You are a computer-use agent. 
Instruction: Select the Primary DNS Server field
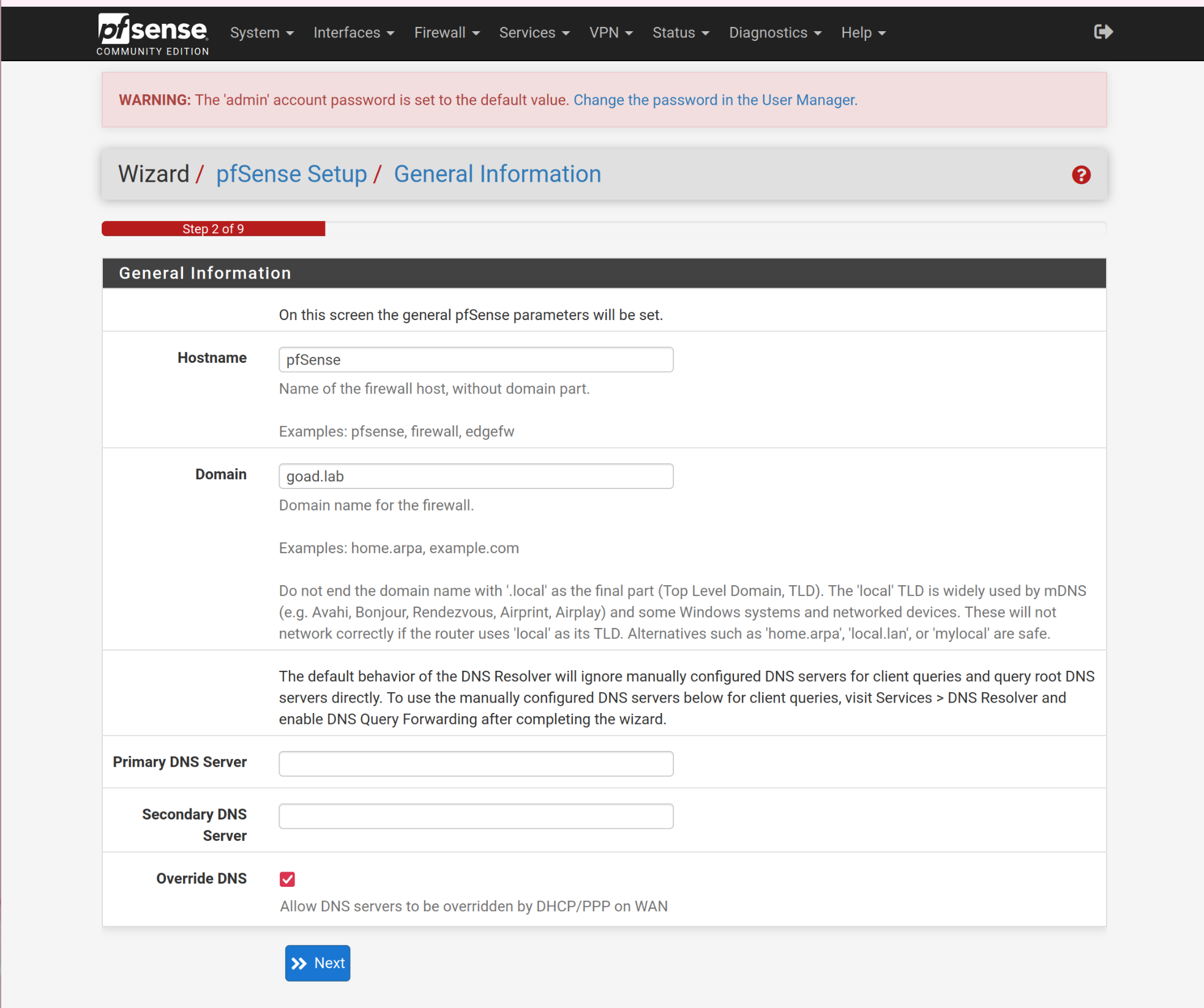pos(476,763)
